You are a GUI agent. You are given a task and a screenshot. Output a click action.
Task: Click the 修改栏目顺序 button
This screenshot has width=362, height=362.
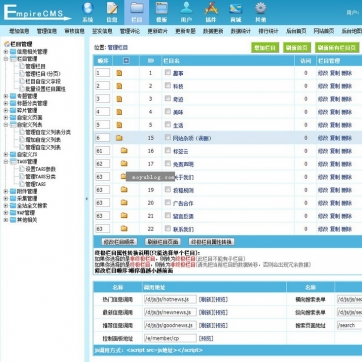pyautogui.click(x=119, y=242)
